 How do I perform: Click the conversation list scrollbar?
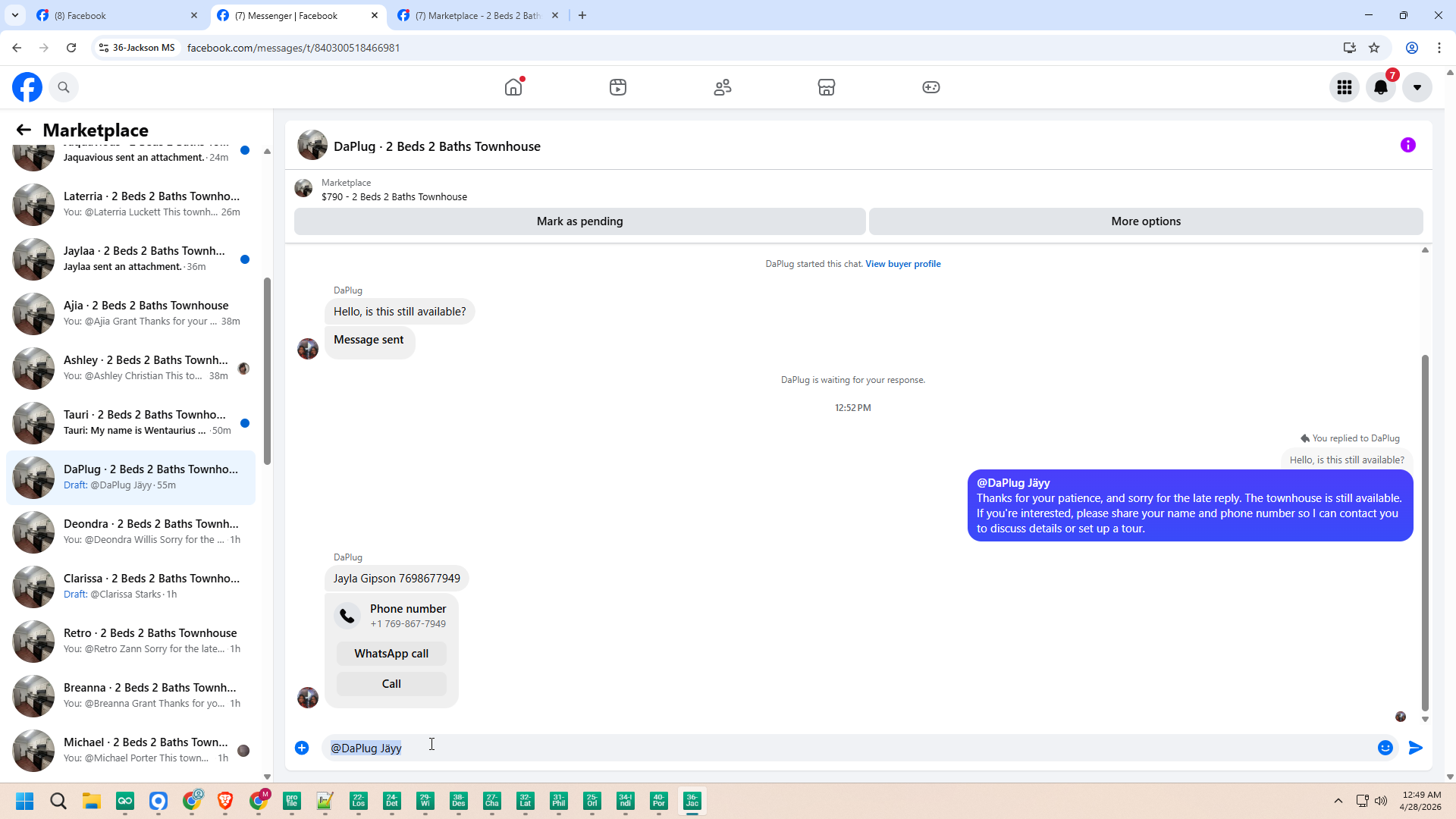click(267, 372)
